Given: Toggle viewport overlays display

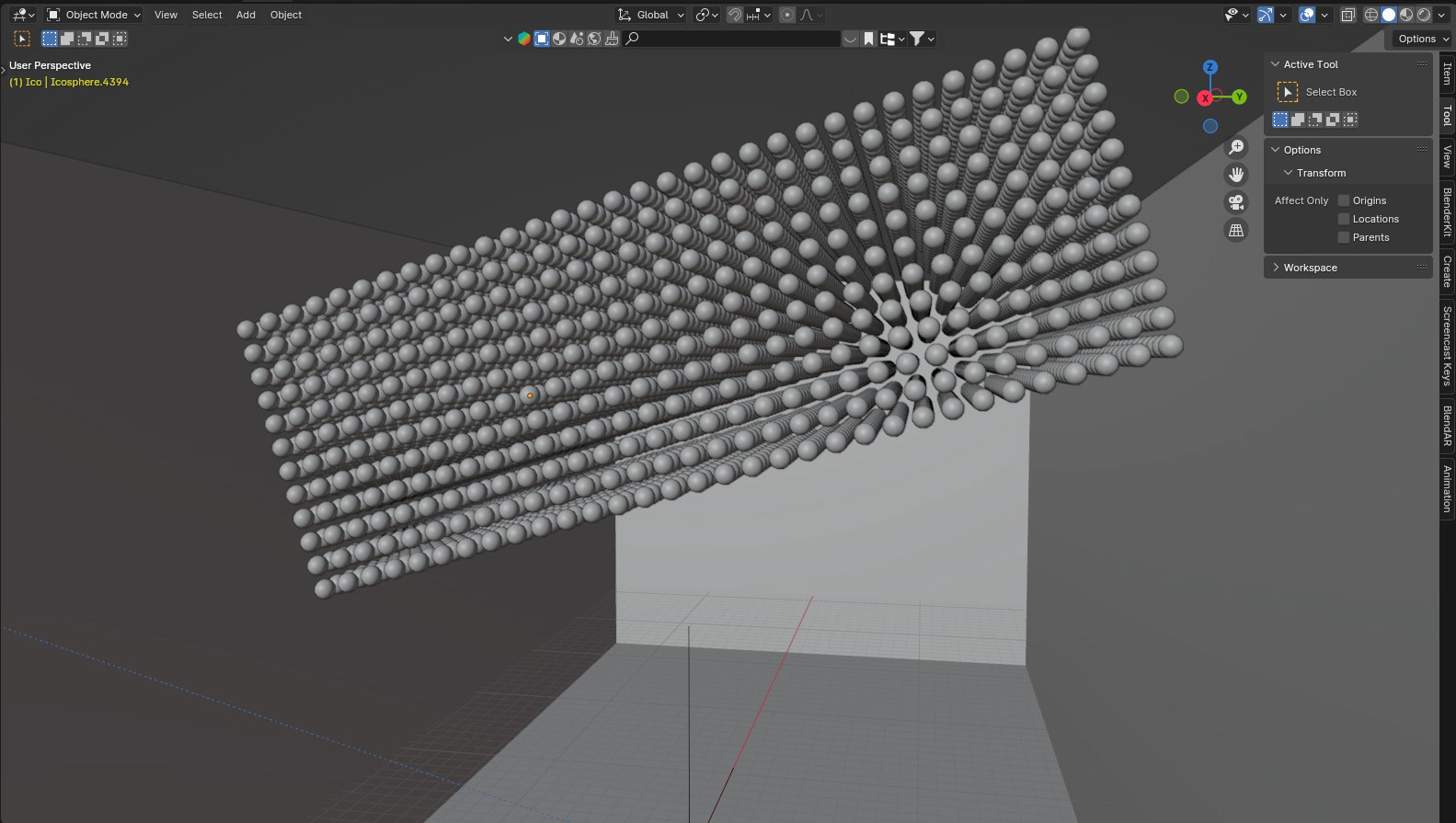Looking at the screenshot, I should 1307,15.
